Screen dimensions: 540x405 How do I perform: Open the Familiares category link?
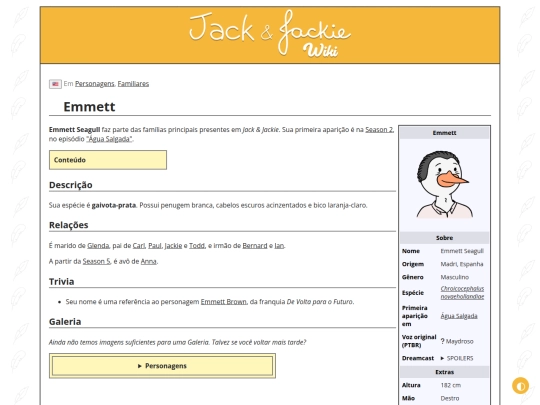pos(133,84)
